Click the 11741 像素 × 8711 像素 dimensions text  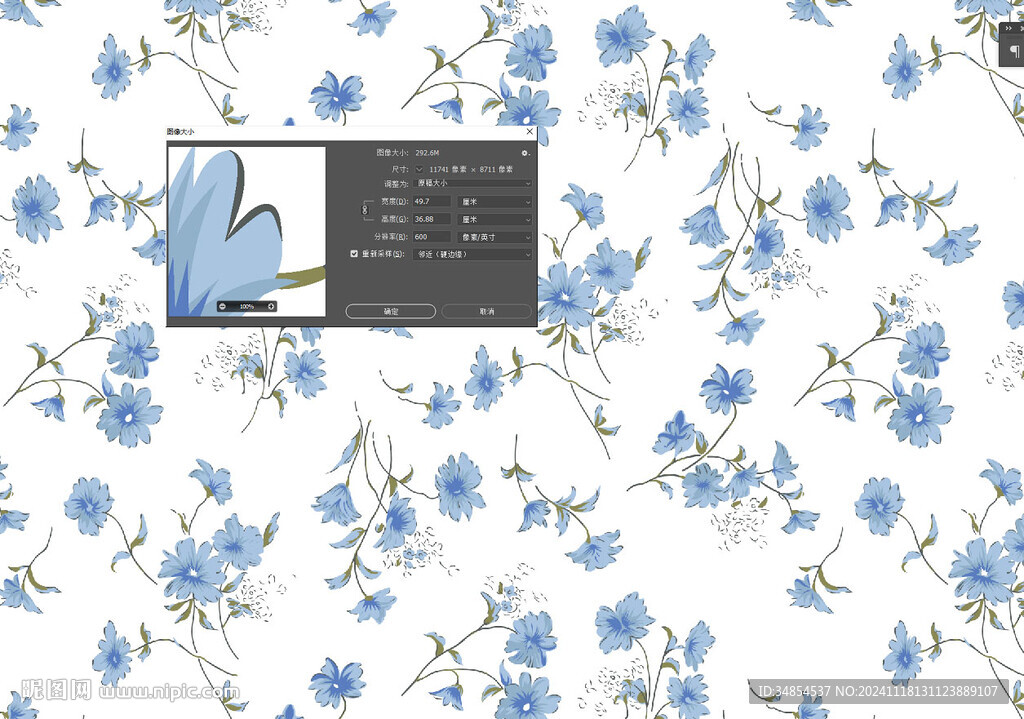[x=471, y=169]
